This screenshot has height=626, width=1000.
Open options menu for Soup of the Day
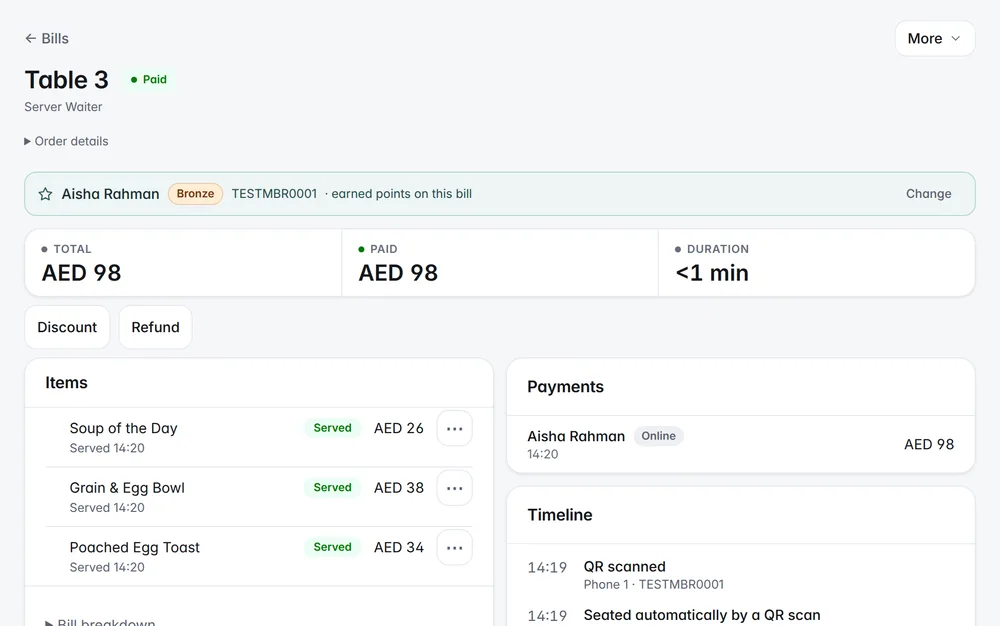tap(454, 428)
